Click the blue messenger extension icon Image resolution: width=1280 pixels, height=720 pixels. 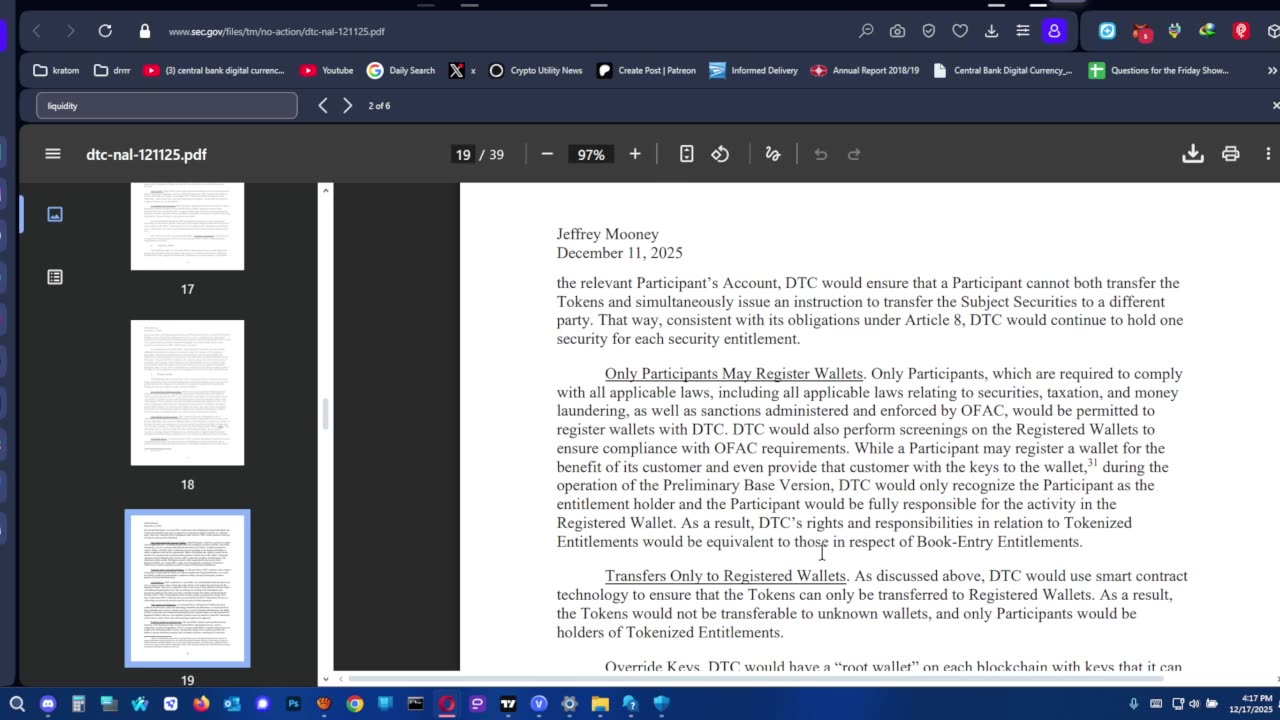[x=1107, y=31]
